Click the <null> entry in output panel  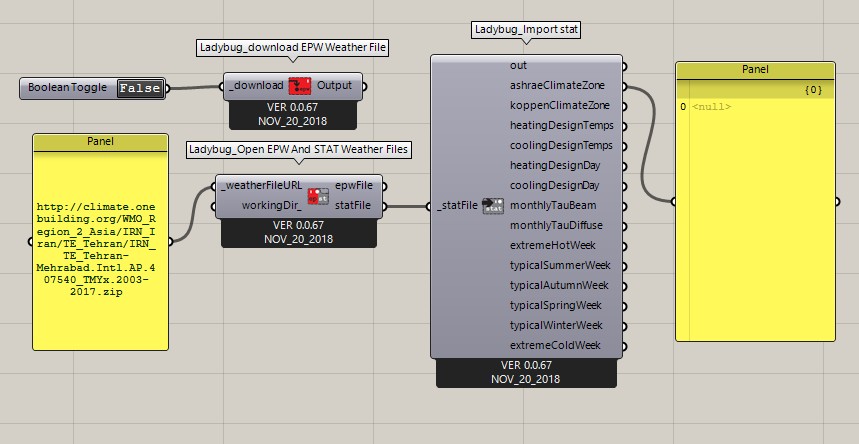pos(712,107)
